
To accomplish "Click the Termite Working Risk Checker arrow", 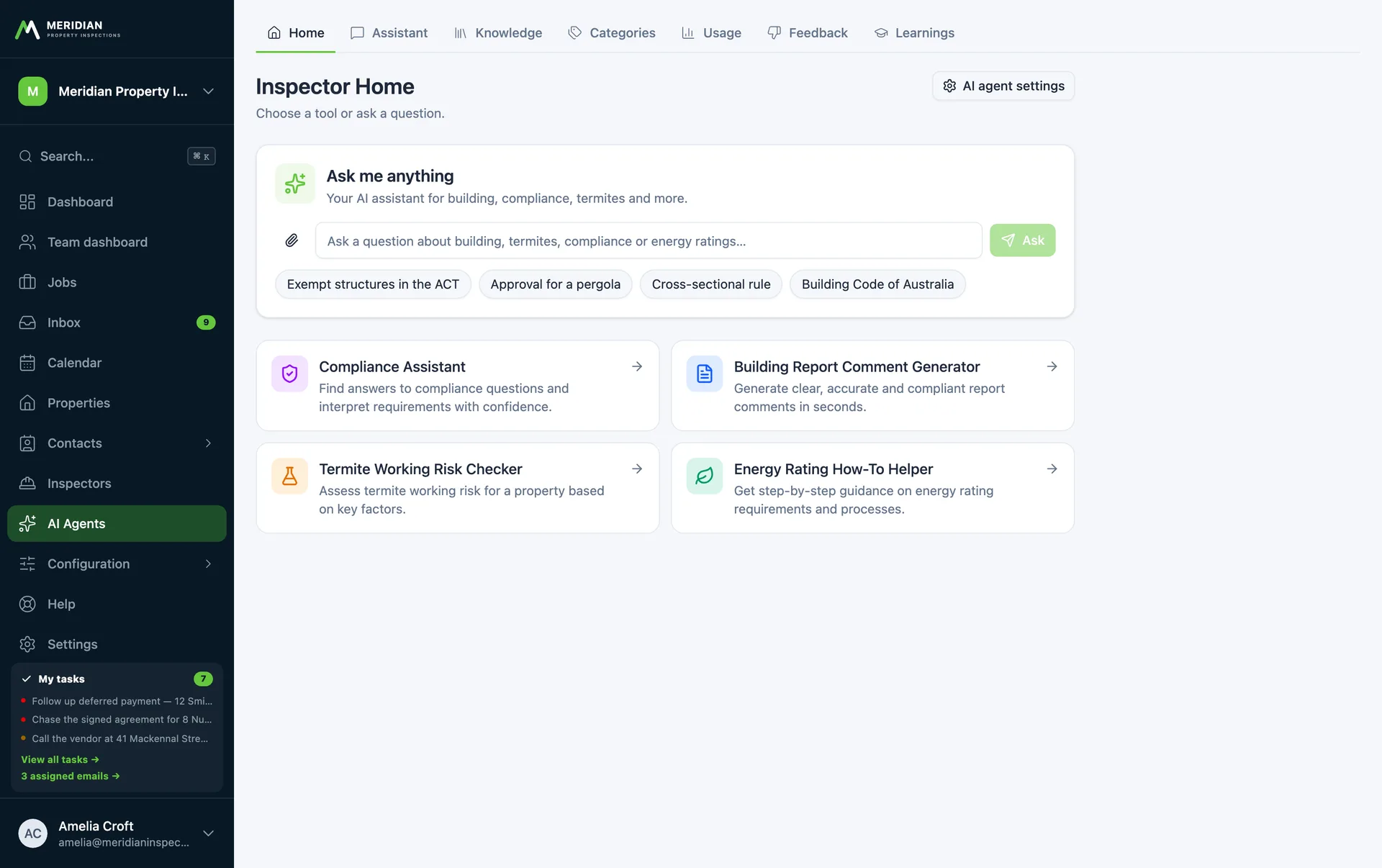I will click(637, 469).
